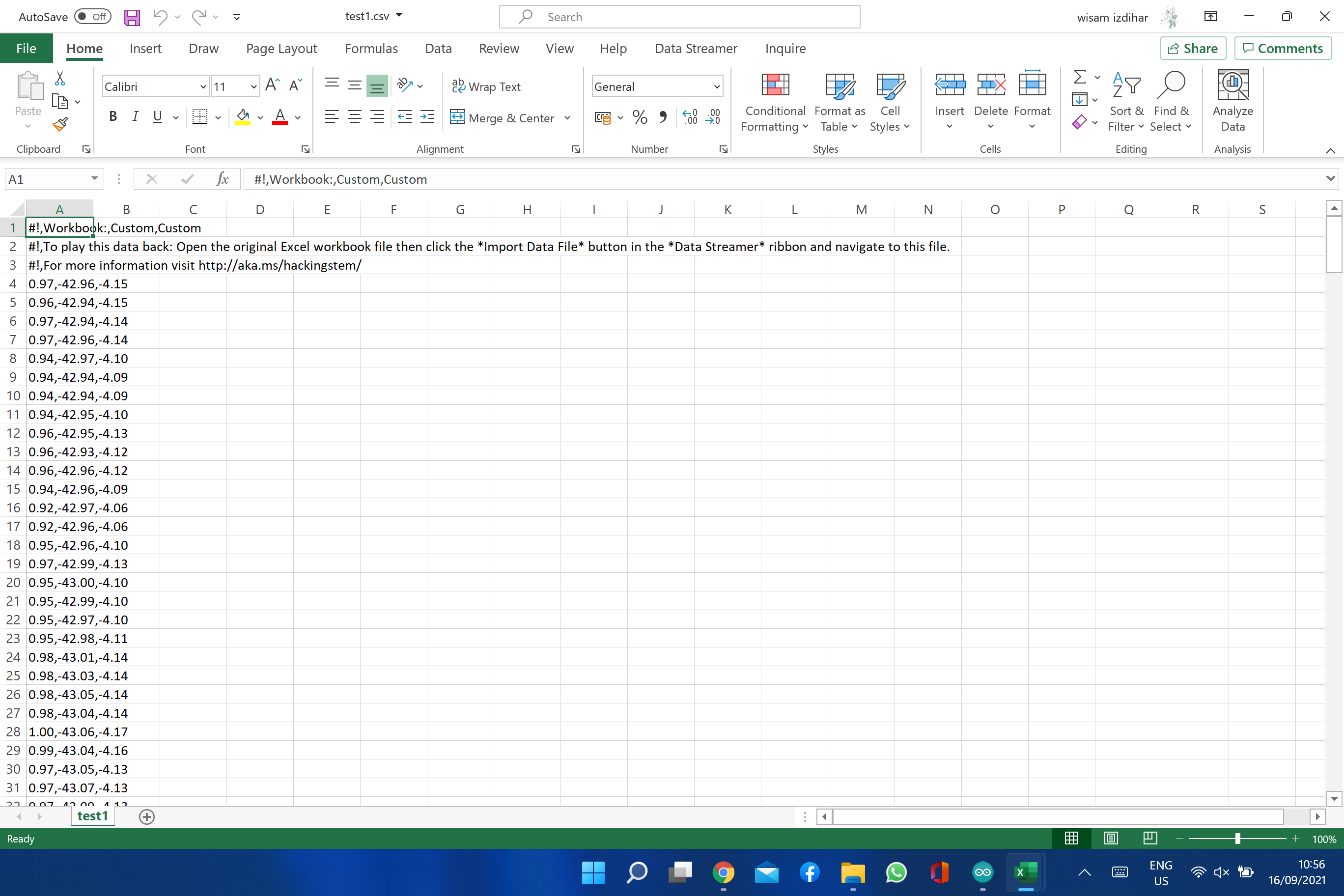1344x896 pixels.
Task: Open the font name dropdown
Action: point(202,85)
